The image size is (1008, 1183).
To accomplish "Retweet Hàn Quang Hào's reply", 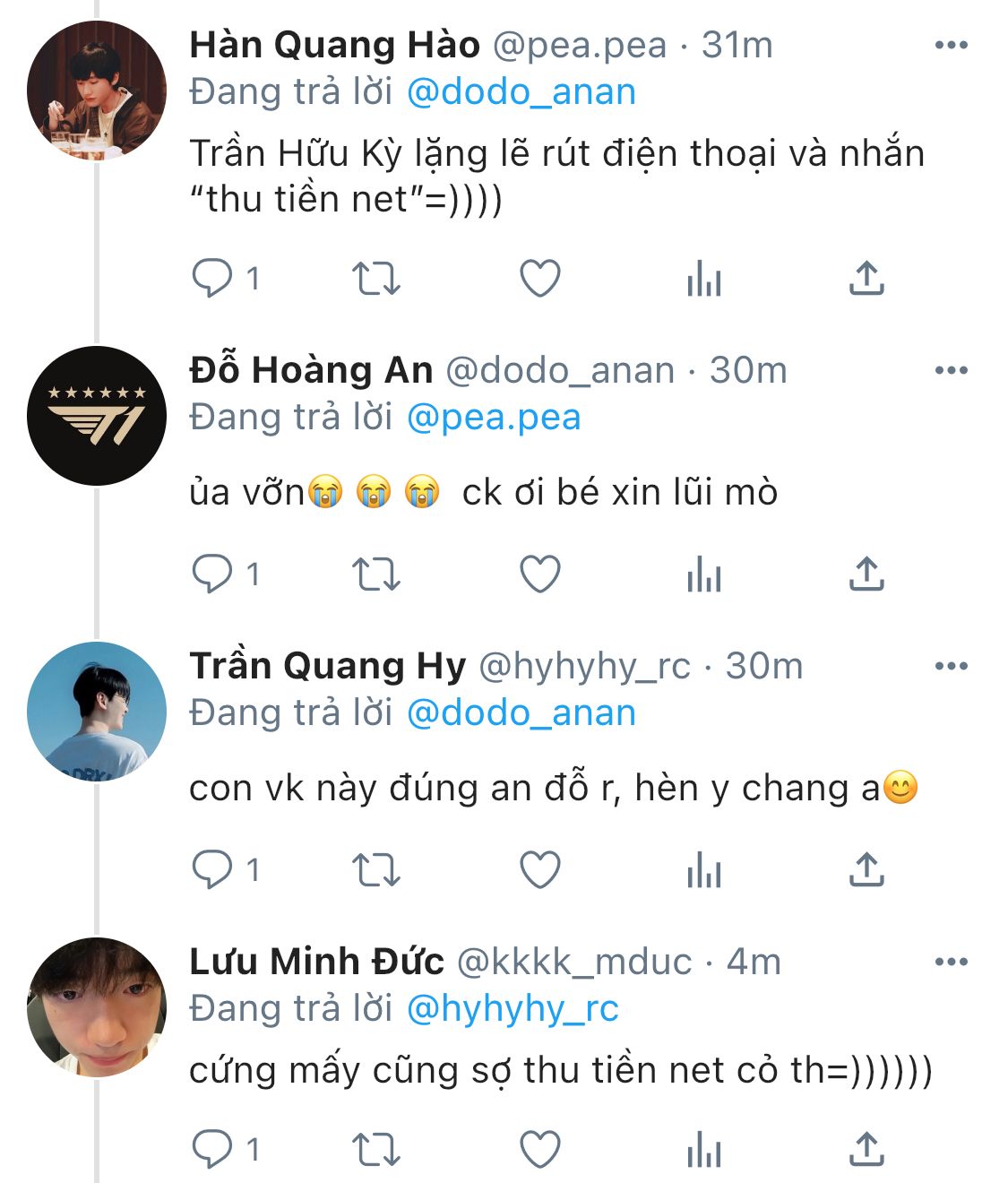I will pyautogui.click(x=375, y=278).
